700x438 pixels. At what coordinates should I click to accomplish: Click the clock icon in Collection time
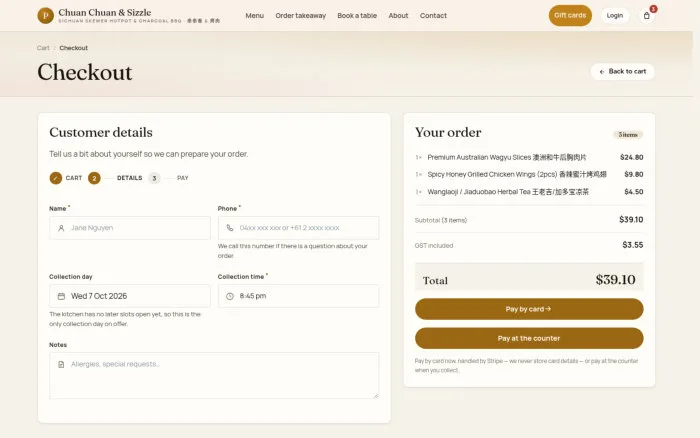tap(230, 296)
